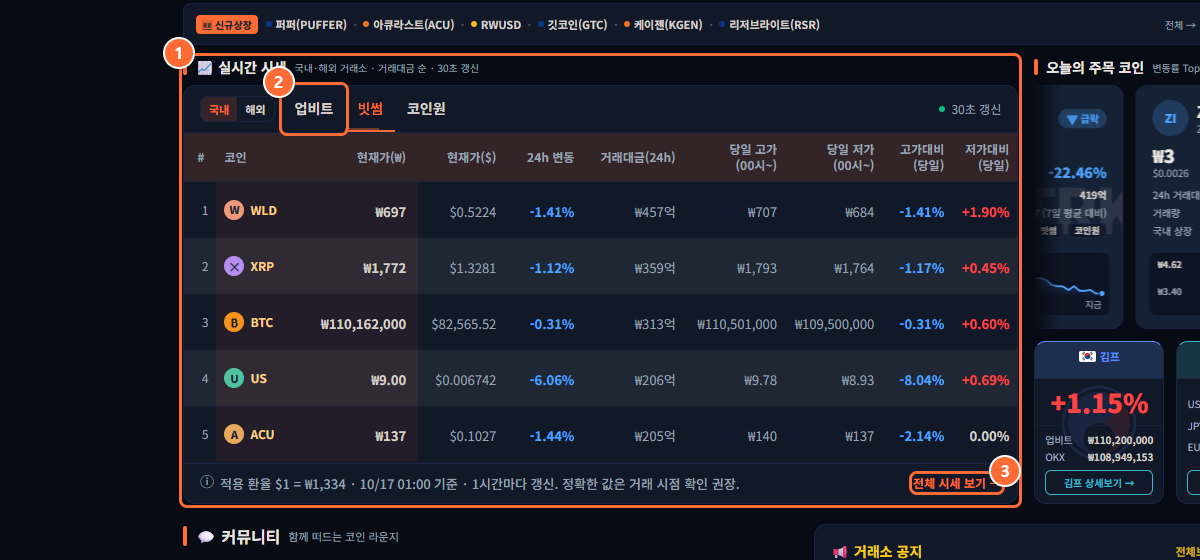Click the ₩697 WLD price

pos(390,212)
